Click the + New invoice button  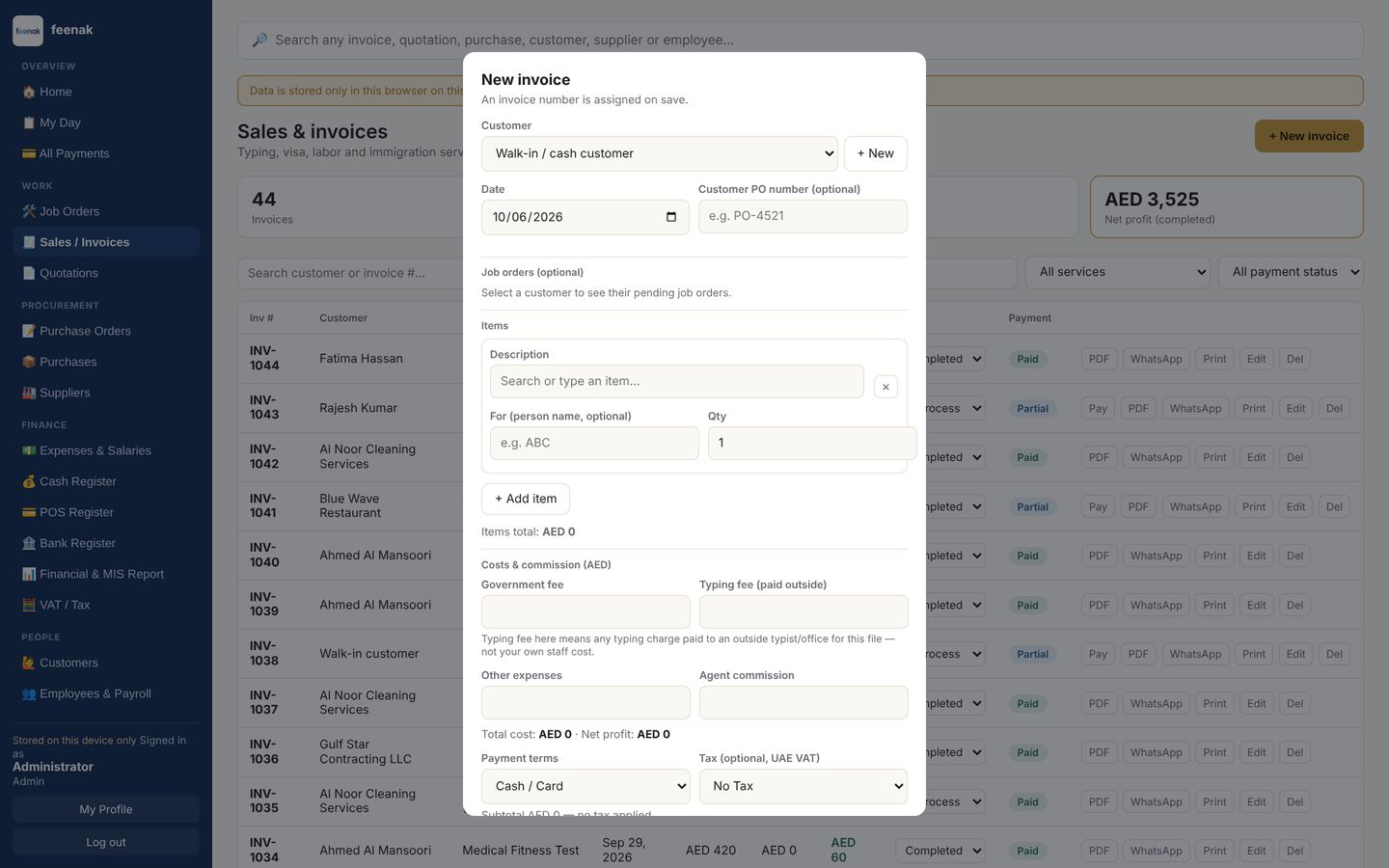(x=1309, y=136)
